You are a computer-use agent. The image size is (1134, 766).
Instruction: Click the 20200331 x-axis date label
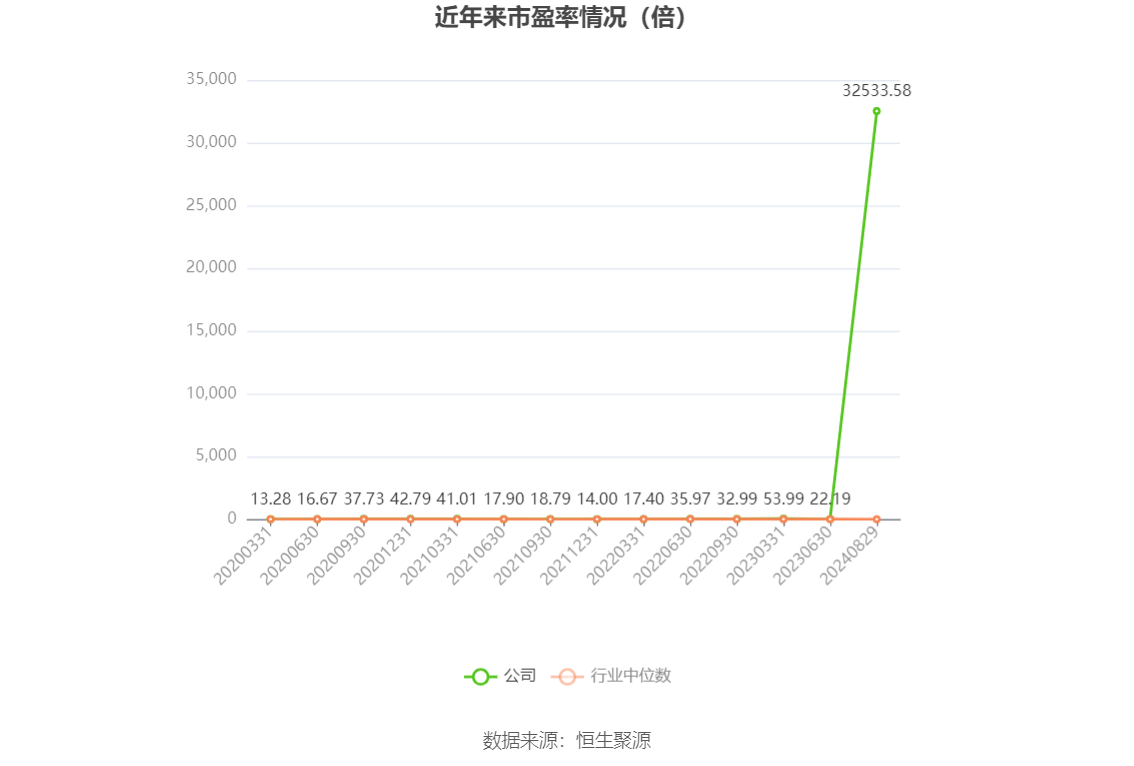coord(247,556)
